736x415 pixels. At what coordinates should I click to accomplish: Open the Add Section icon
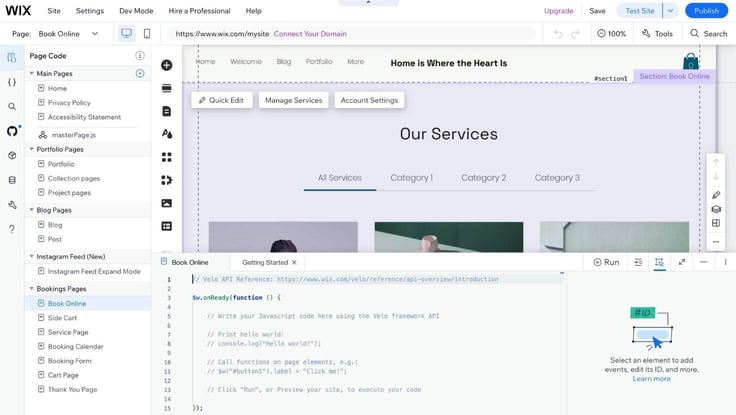tap(167, 88)
